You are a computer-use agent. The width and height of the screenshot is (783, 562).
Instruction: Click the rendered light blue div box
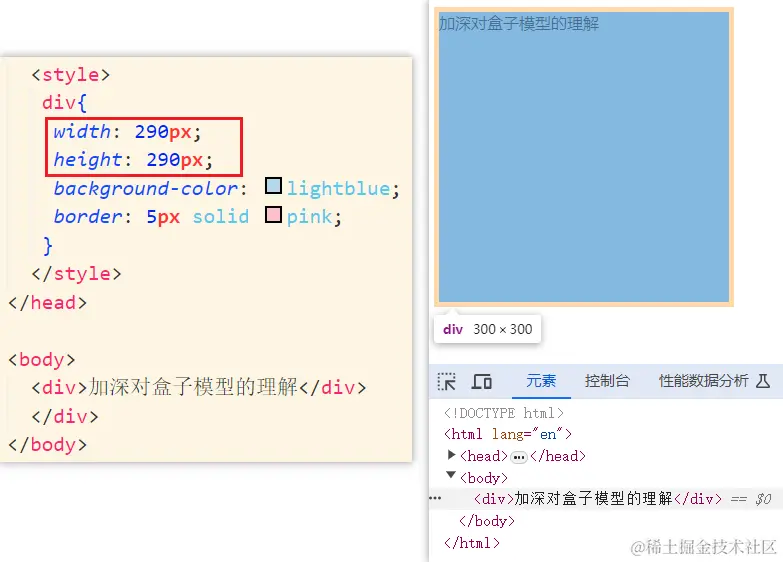coord(584,157)
